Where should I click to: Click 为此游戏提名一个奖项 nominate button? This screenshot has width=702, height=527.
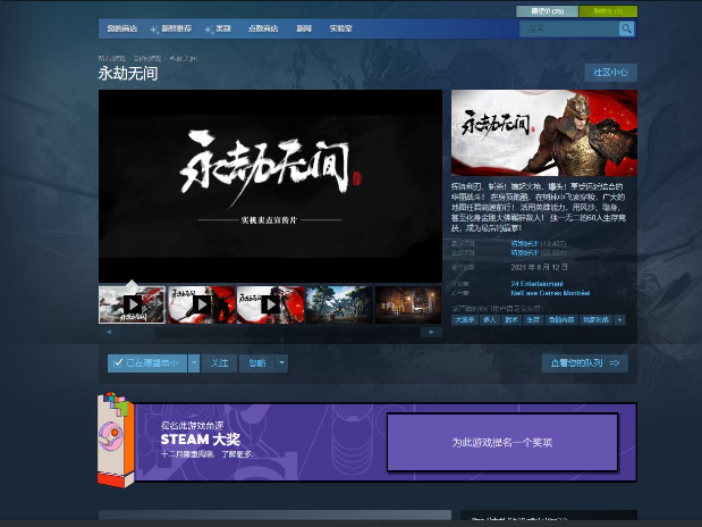pyautogui.click(x=502, y=442)
